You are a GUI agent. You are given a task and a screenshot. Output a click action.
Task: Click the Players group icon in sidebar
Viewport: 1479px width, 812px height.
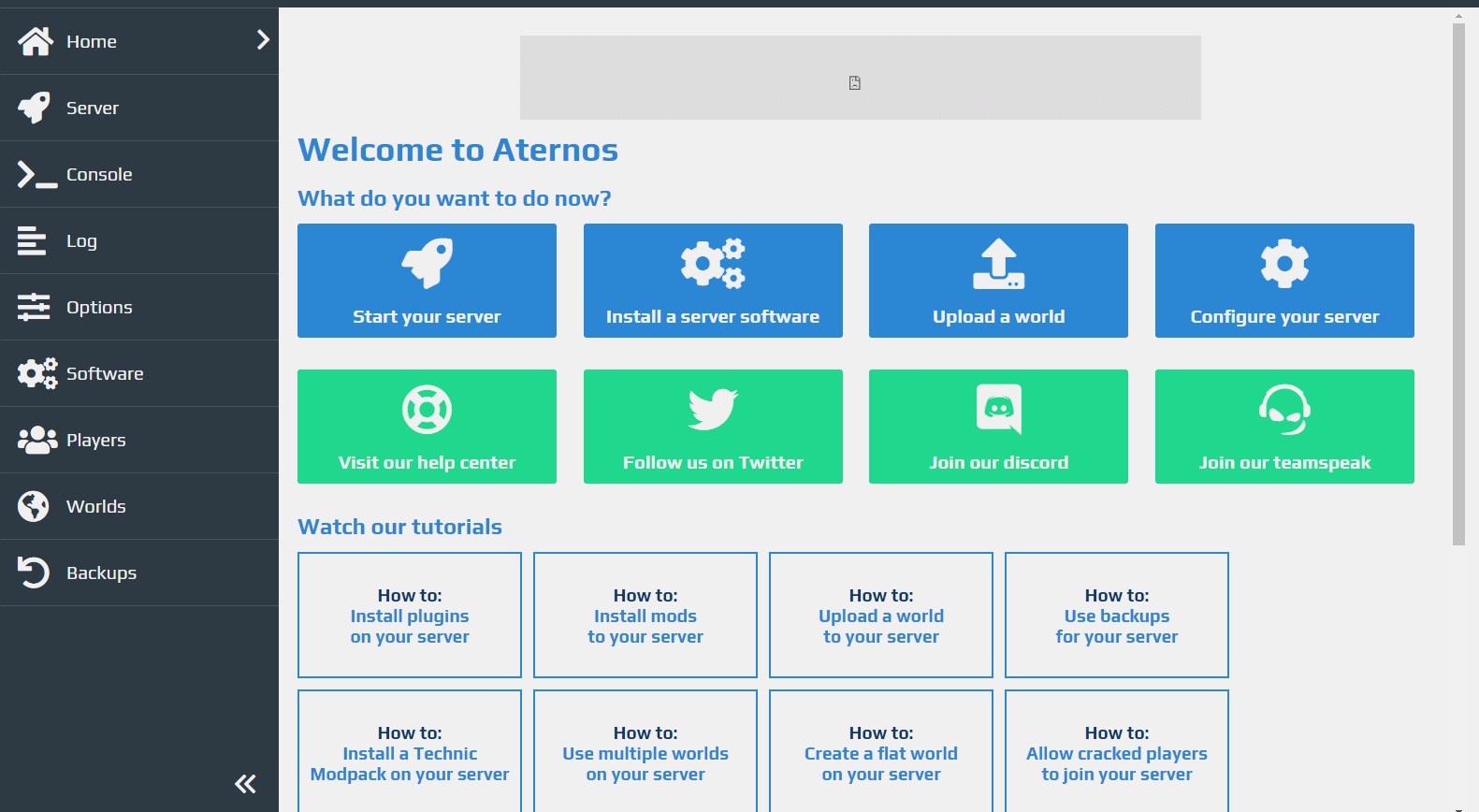37,440
